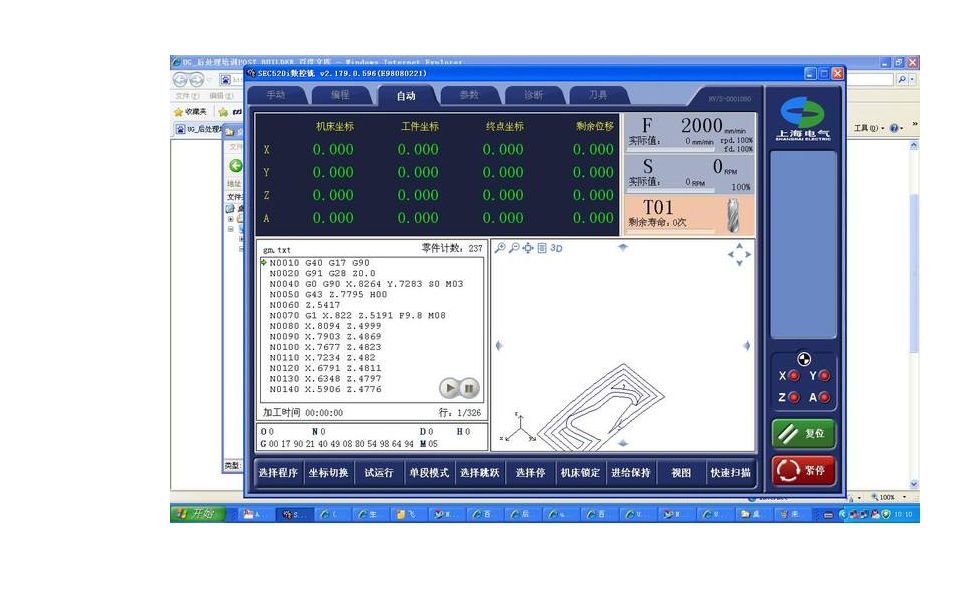Click the T01 tool thumbnail image
Screen dimensions: 960x600
click(x=731, y=213)
